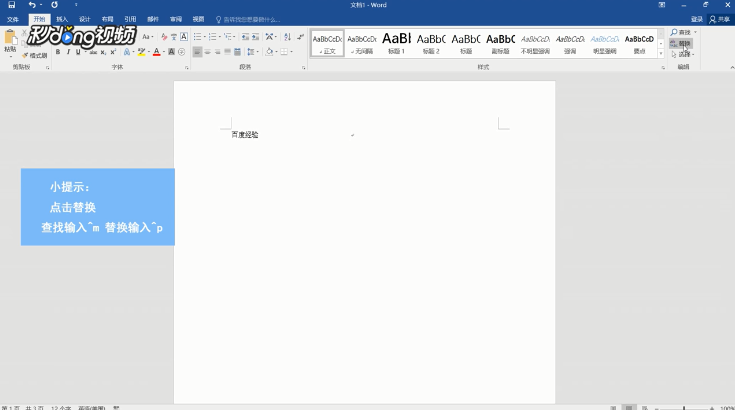
Task: Click the Undo icon
Action: tap(32, 5)
